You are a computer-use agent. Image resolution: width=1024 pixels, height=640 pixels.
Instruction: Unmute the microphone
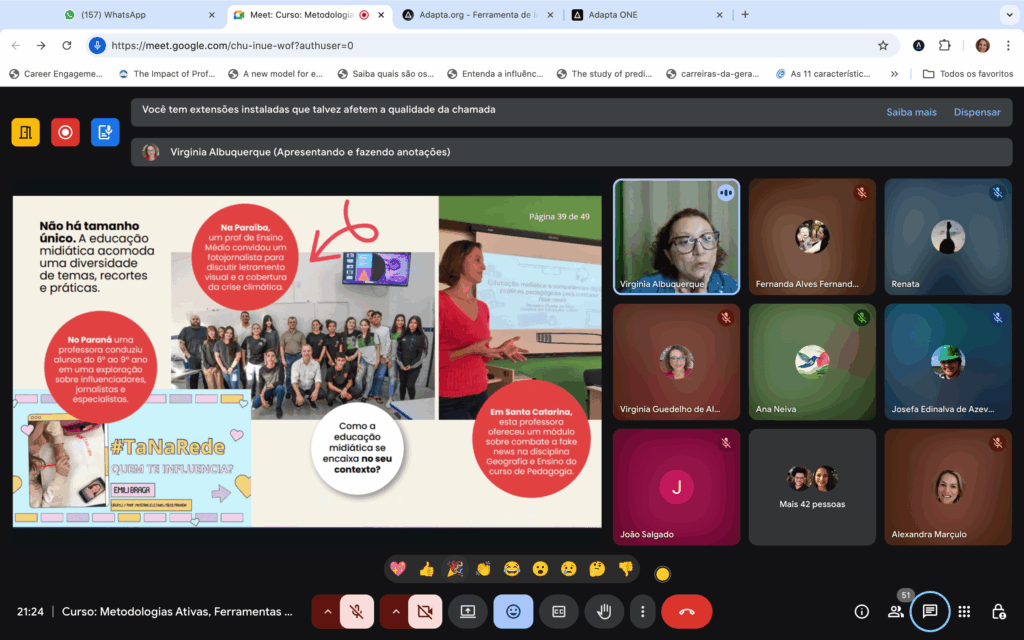tap(357, 611)
